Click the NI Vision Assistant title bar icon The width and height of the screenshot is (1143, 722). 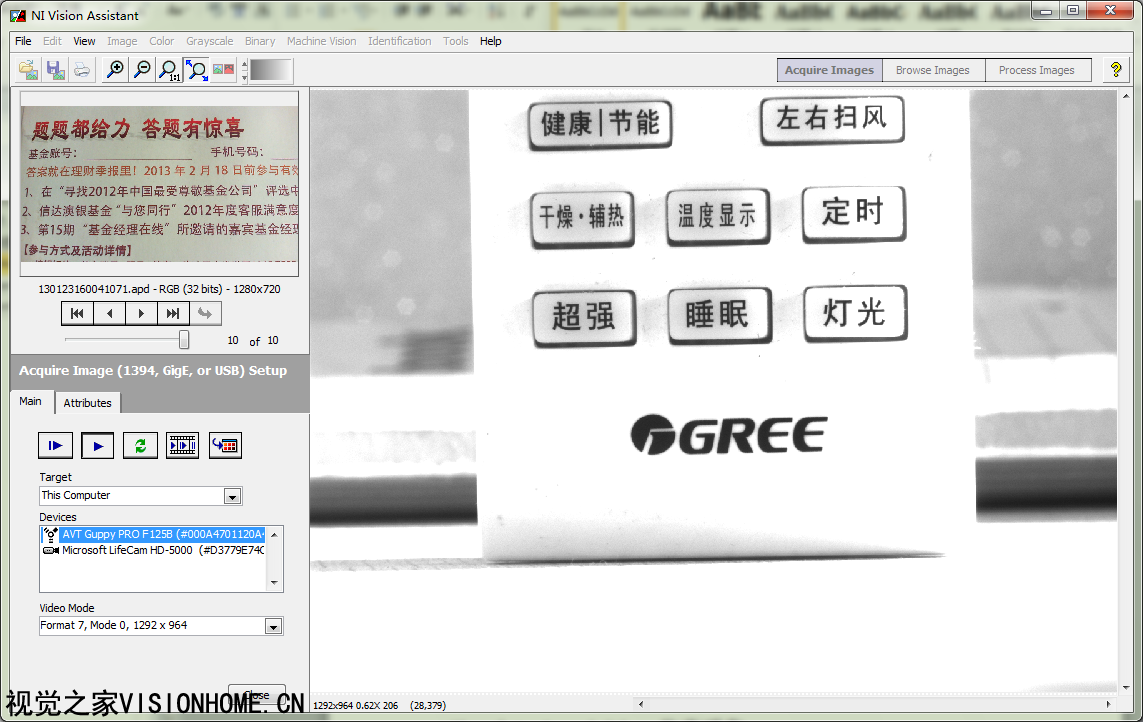click(18, 15)
